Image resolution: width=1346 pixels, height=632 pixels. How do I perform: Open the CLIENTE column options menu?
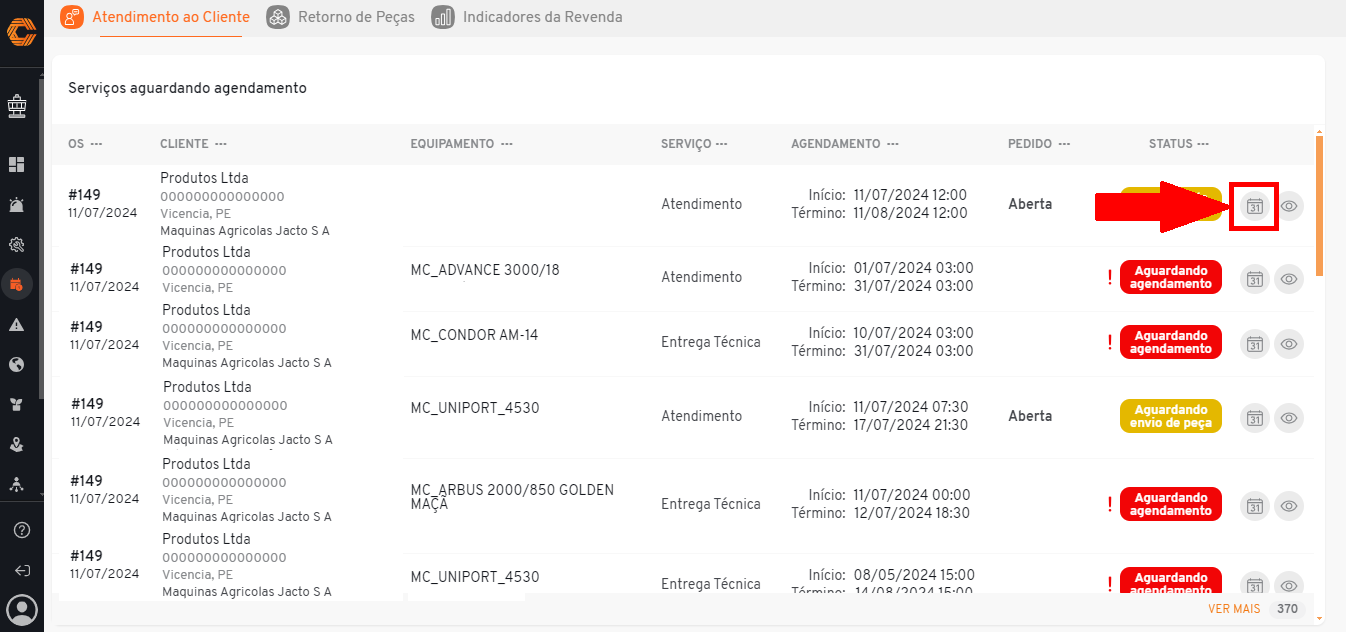click(x=220, y=144)
